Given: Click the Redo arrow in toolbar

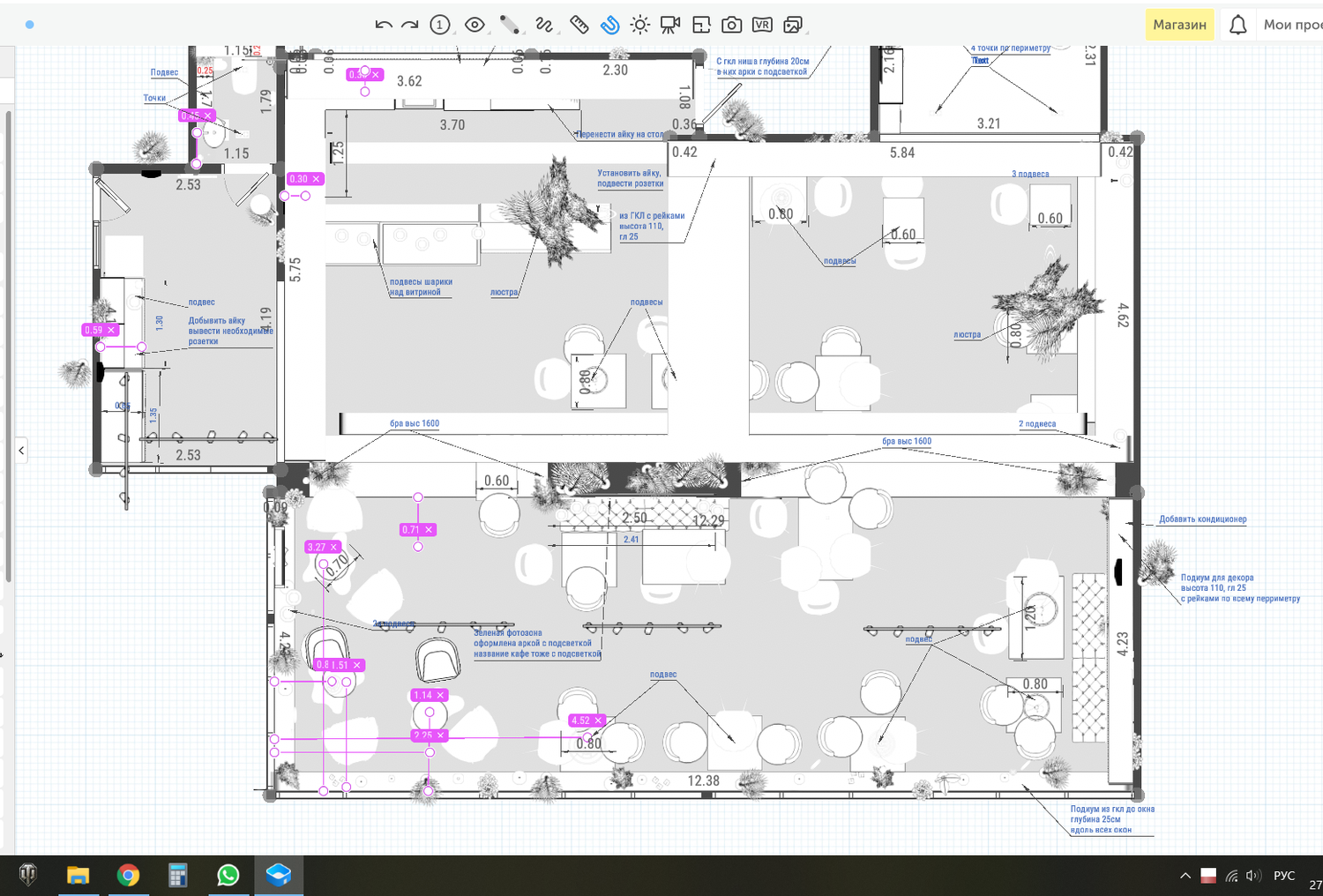Looking at the screenshot, I should tap(410, 25).
